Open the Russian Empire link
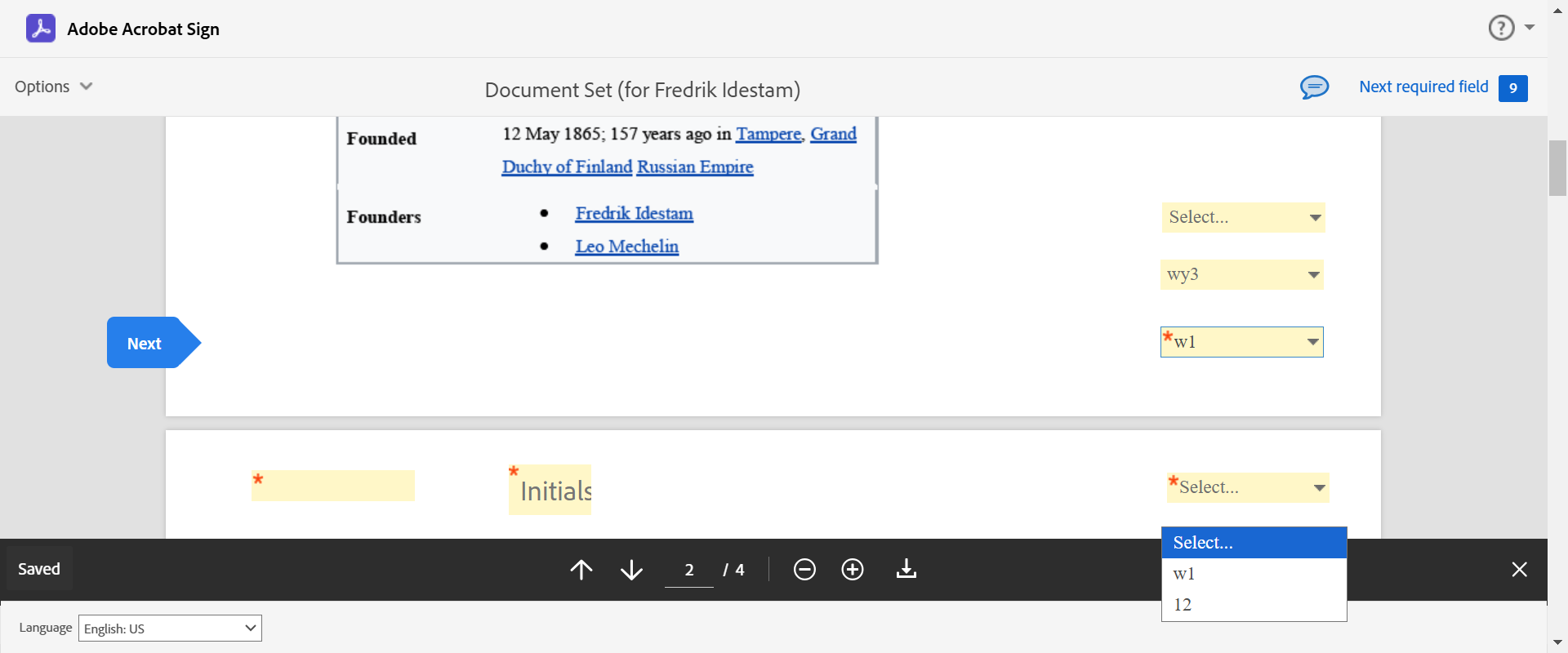This screenshot has height=653, width=1568. (x=695, y=167)
